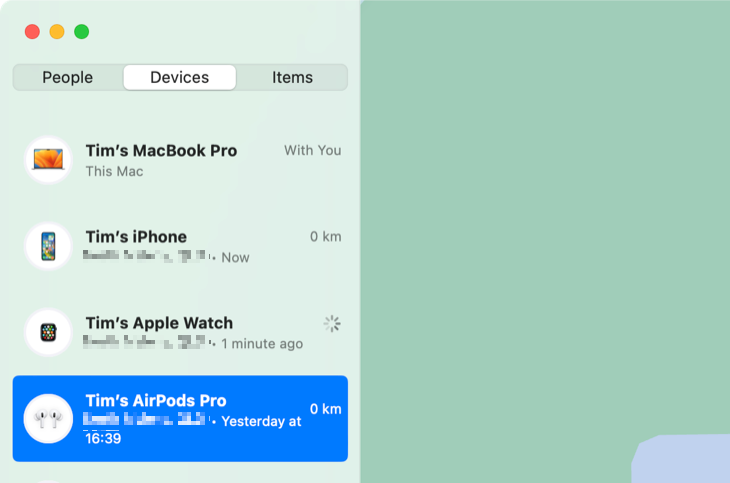Select Tim's AirPods Pro row
The width and height of the screenshot is (730, 483).
pyautogui.click(x=180, y=418)
